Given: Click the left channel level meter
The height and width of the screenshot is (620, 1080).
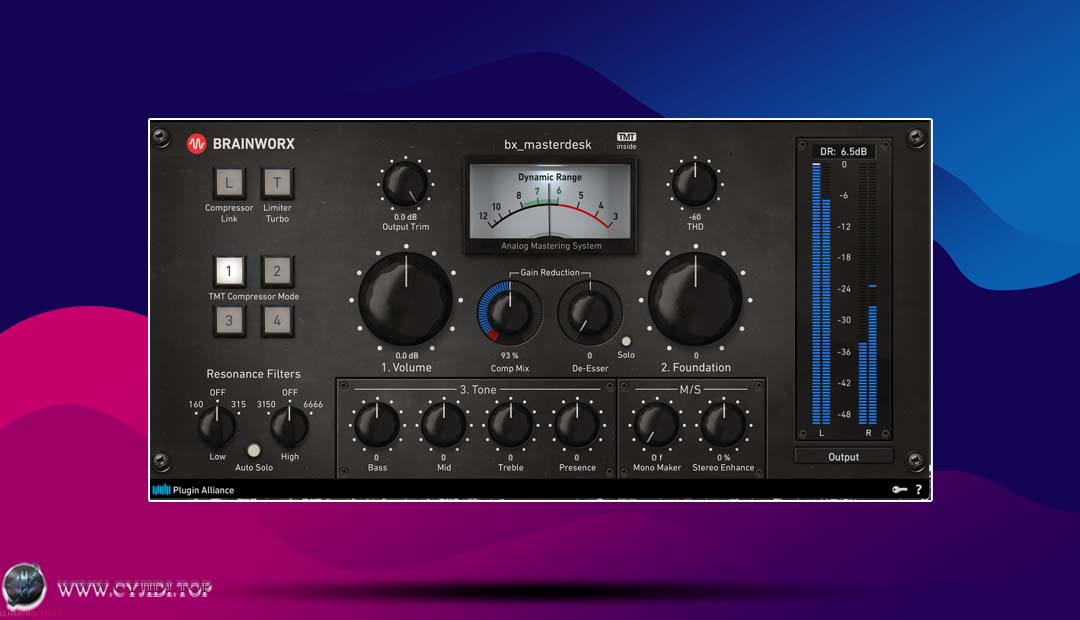Looking at the screenshot, I should point(821,293).
